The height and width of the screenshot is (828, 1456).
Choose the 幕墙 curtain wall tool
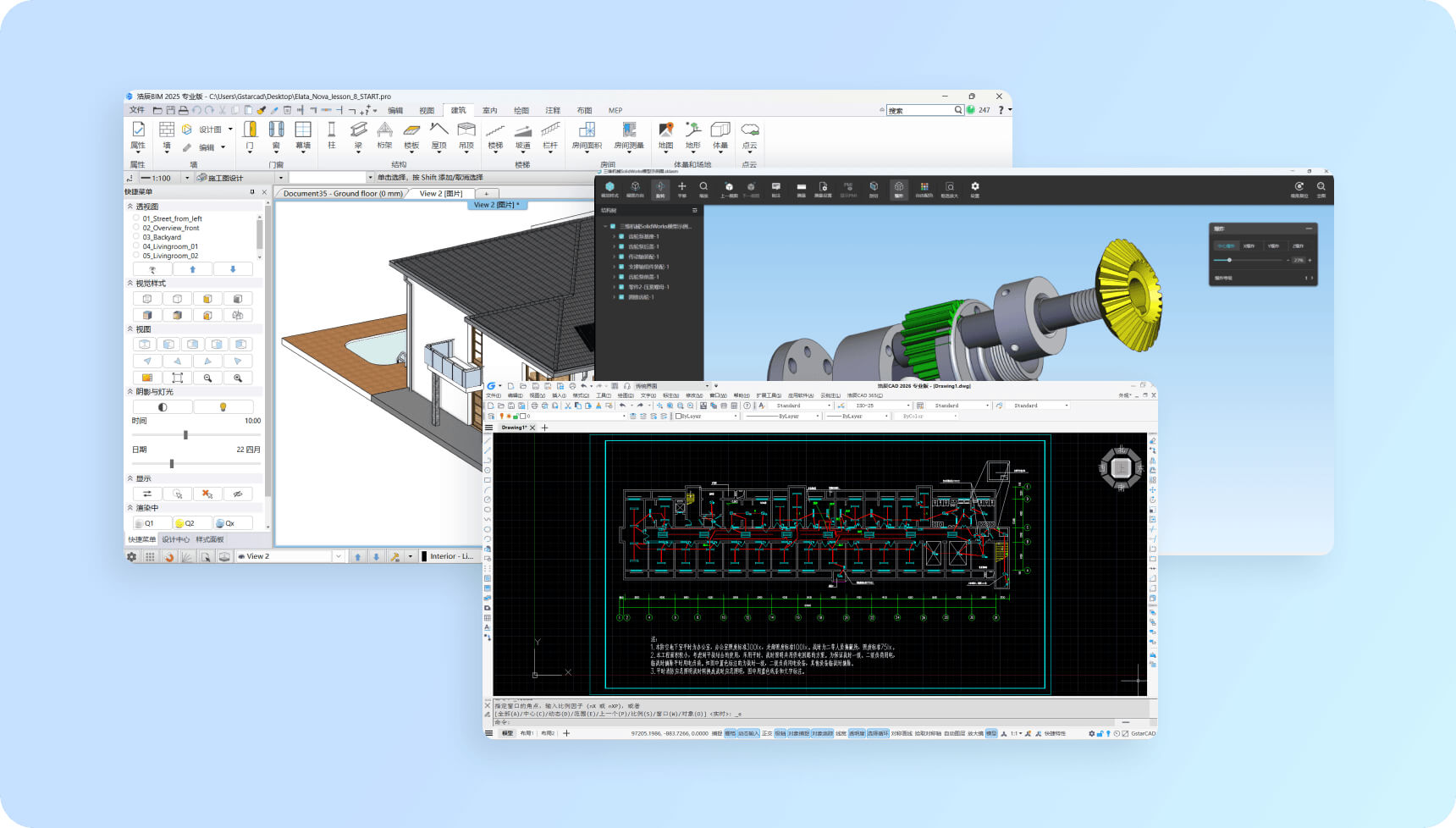pyautogui.click(x=302, y=135)
